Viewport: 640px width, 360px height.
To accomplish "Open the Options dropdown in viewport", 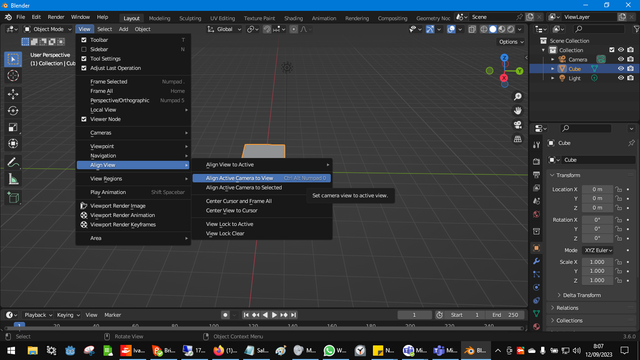I will click(x=511, y=42).
